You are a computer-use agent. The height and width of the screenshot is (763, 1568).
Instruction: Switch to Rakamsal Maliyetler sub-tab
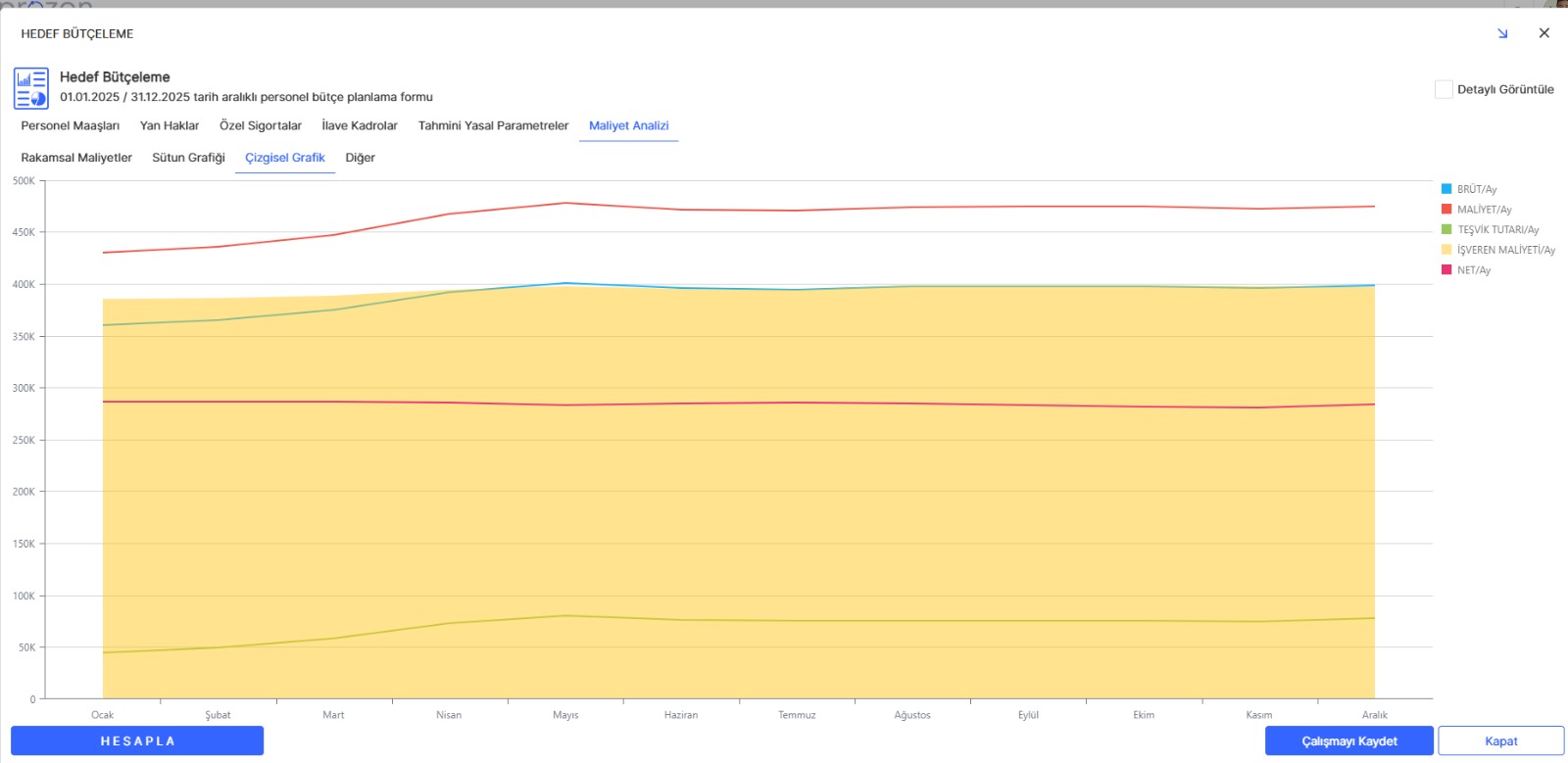point(76,158)
